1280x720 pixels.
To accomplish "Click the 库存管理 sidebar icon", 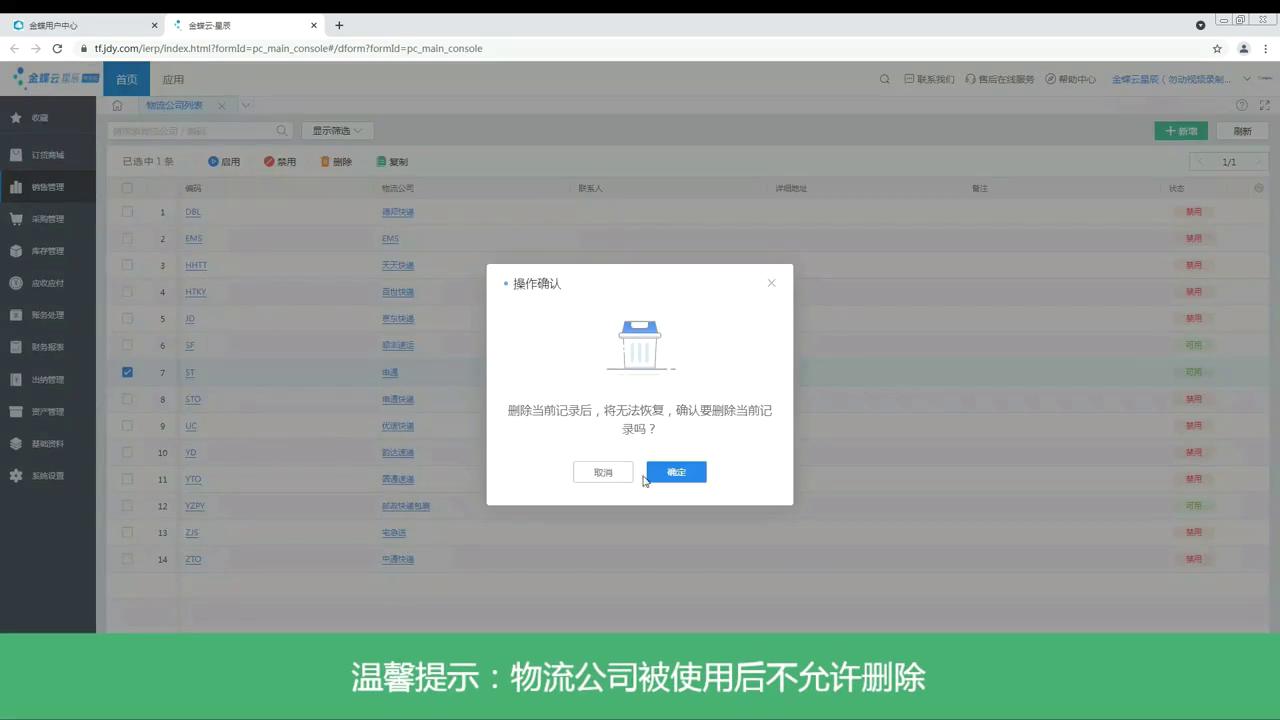I will tap(15, 250).
